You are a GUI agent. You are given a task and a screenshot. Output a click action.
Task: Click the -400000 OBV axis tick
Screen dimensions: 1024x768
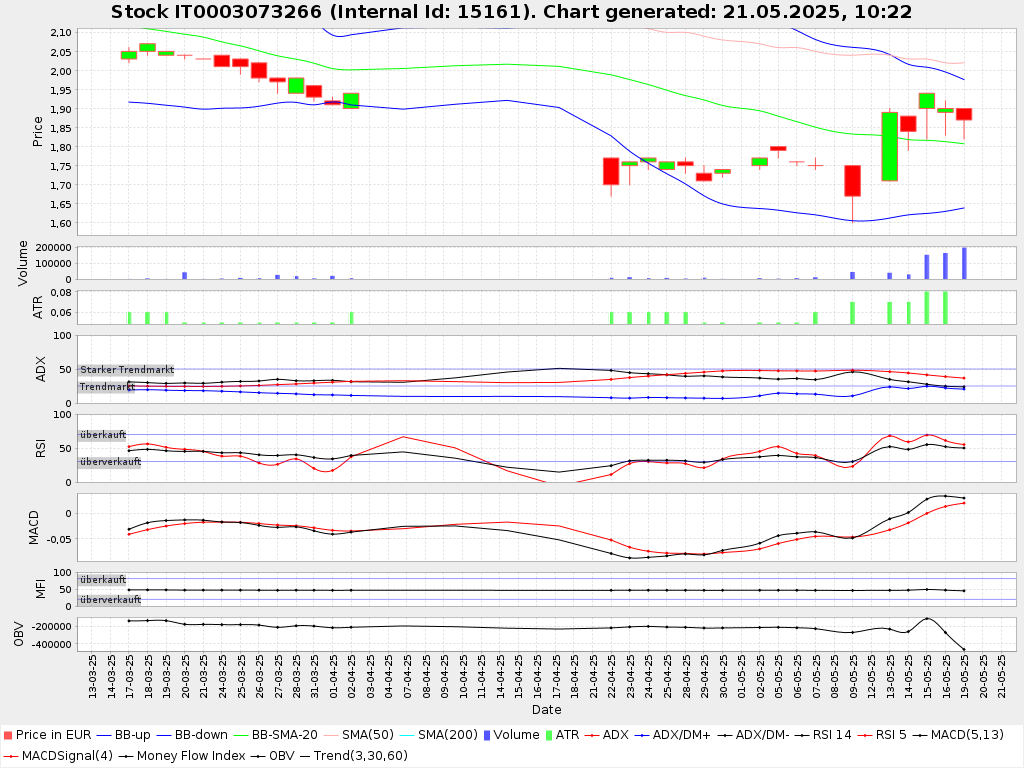click(50, 645)
